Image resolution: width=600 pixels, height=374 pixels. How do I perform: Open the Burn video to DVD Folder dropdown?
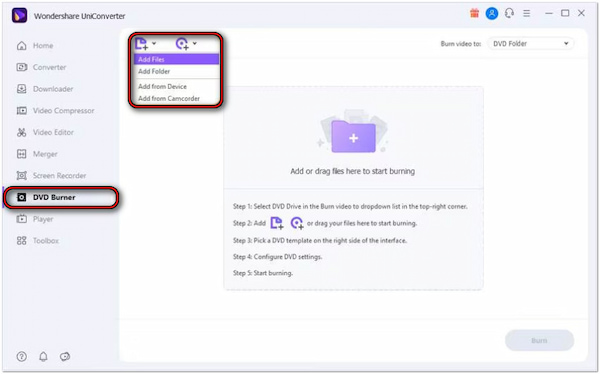pyautogui.click(x=530, y=44)
